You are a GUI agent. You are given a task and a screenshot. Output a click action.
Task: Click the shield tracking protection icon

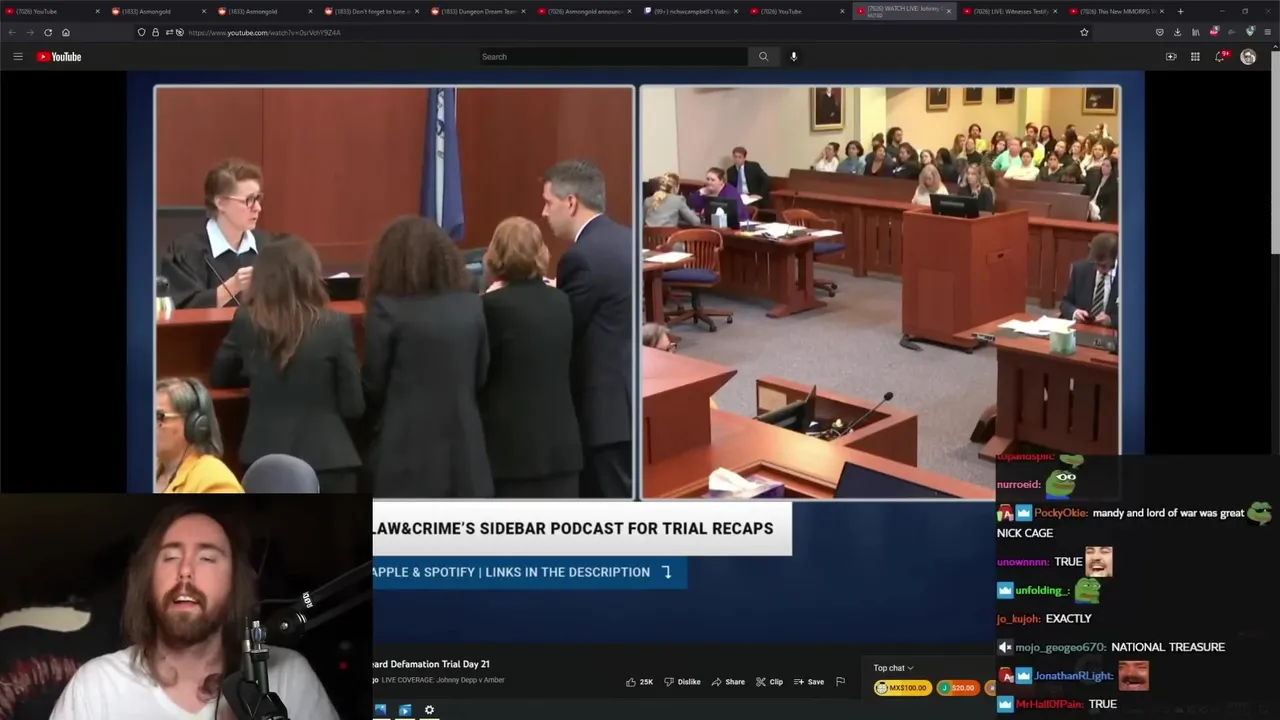tap(141, 32)
